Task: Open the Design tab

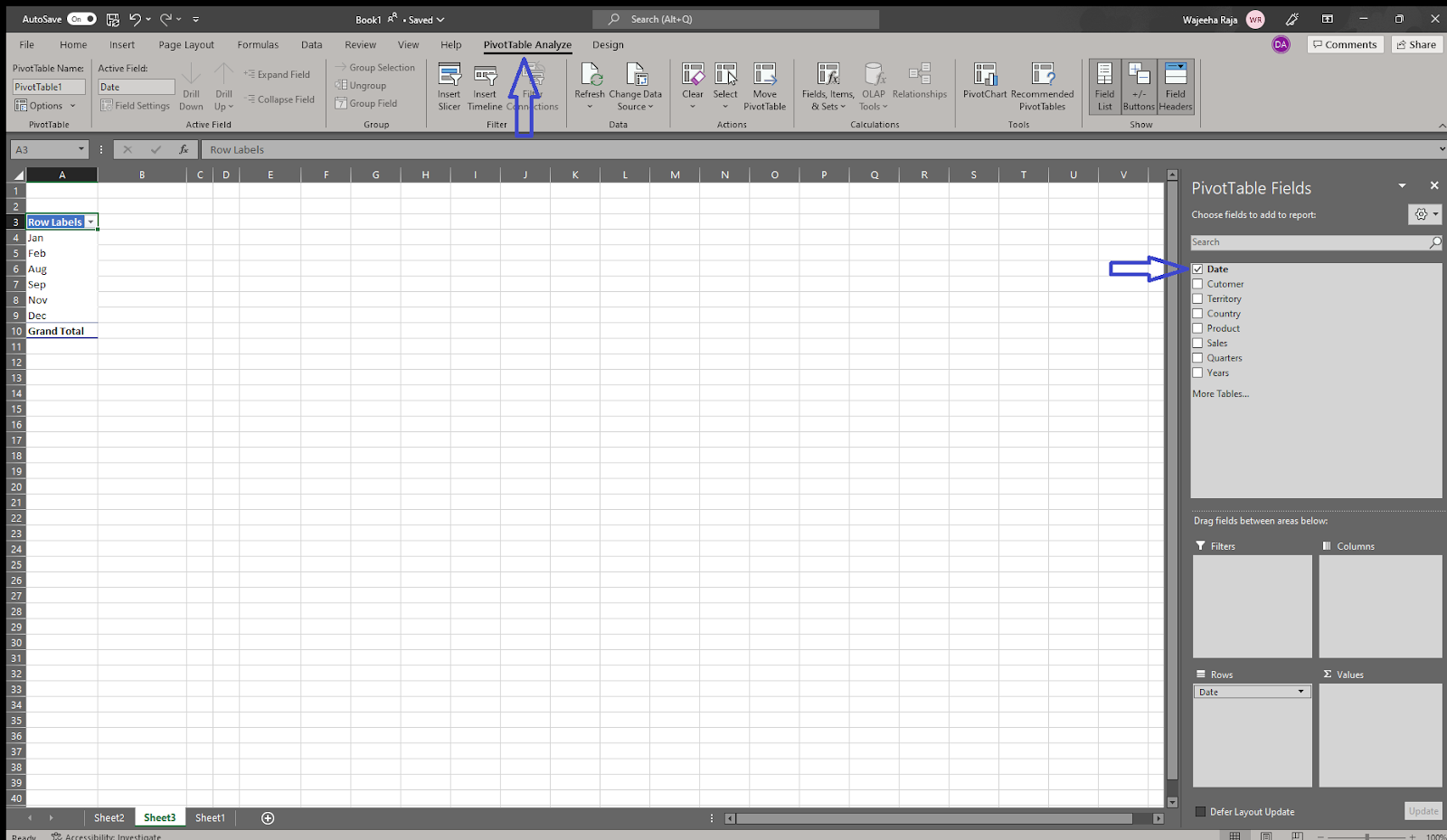Action: pyautogui.click(x=608, y=44)
